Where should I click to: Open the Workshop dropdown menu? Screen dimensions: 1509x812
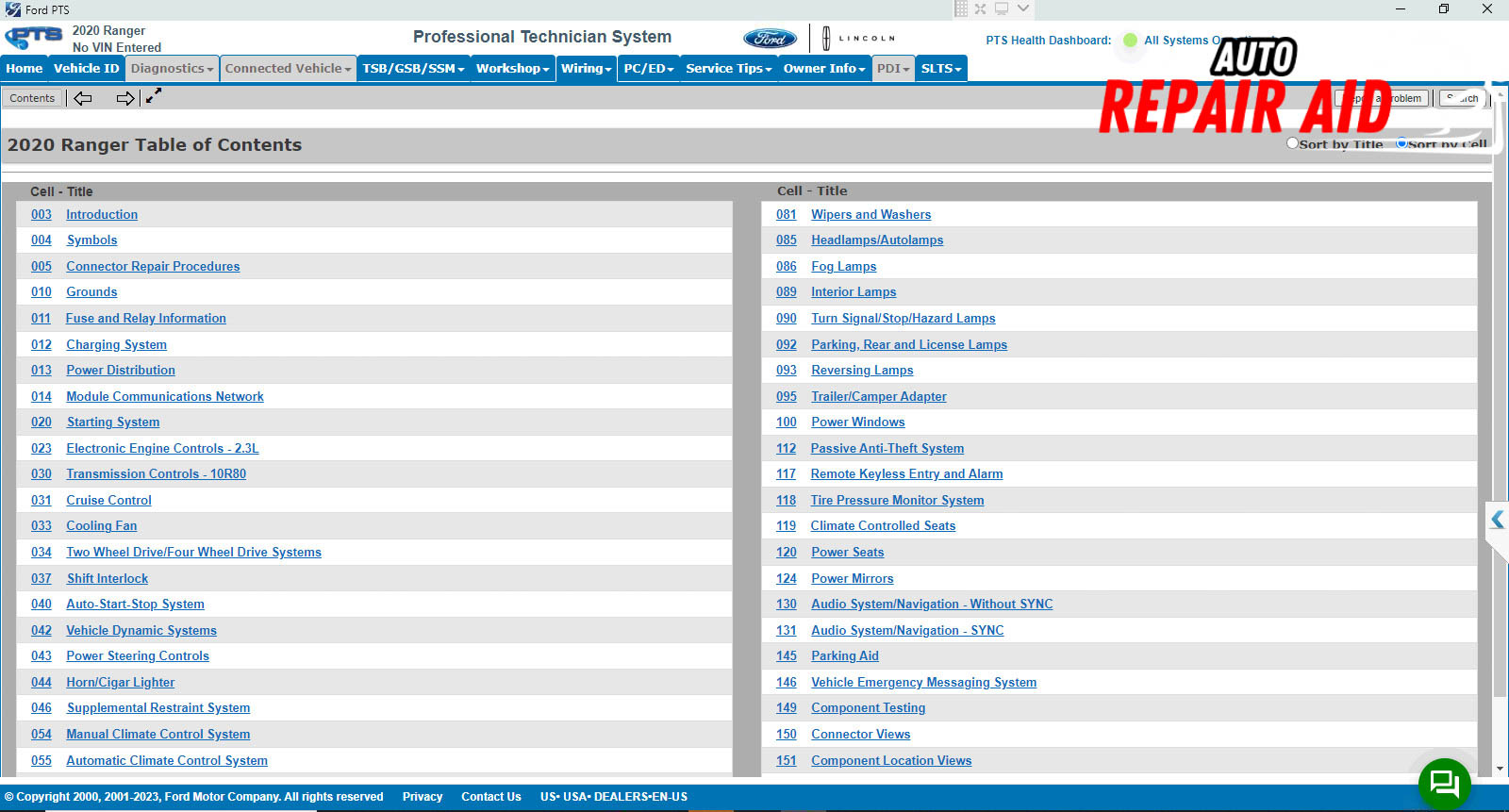[x=513, y=69]
